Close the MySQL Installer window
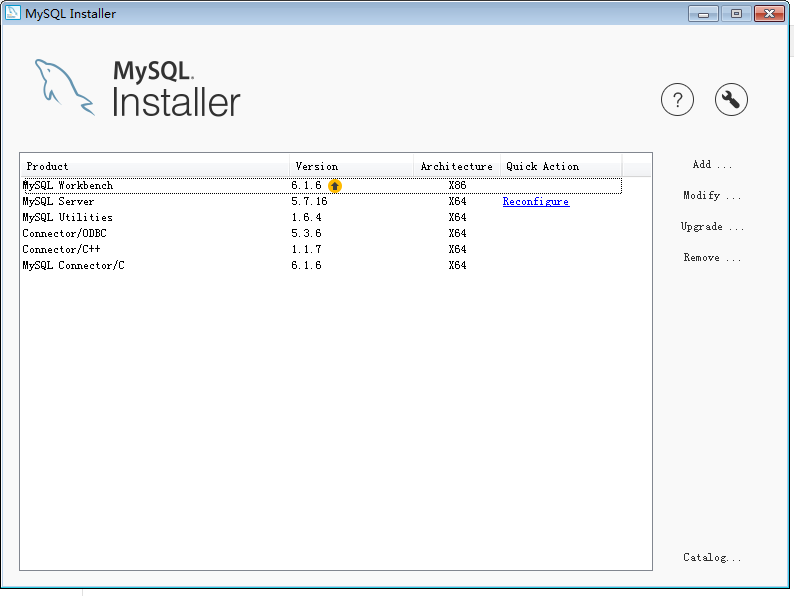 (x=769, y=14)
